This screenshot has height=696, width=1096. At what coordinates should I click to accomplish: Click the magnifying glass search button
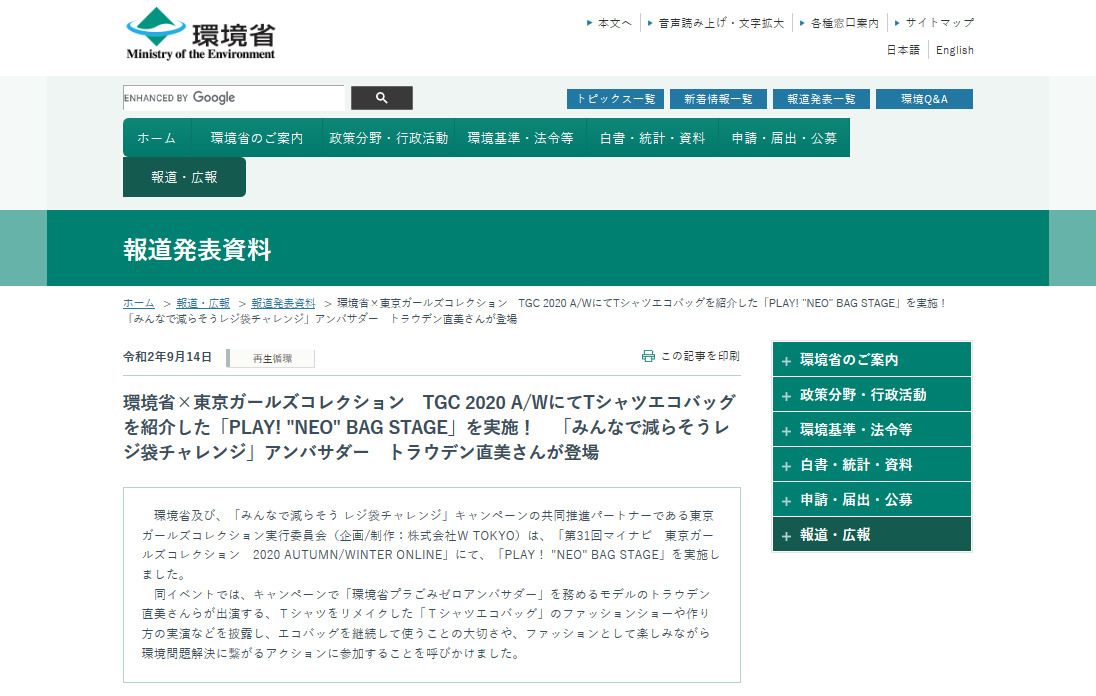point(381,98)
